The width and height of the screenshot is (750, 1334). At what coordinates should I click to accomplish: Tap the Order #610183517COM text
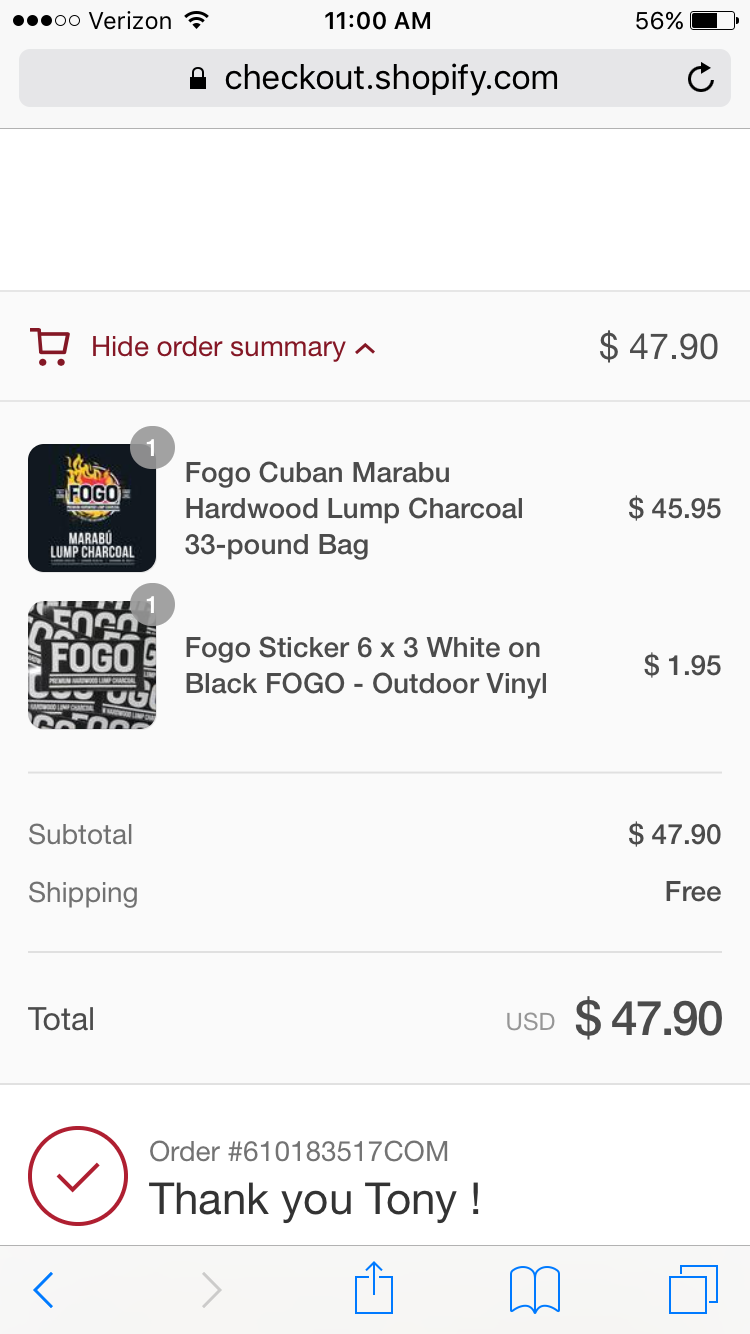coord(298,1151)
